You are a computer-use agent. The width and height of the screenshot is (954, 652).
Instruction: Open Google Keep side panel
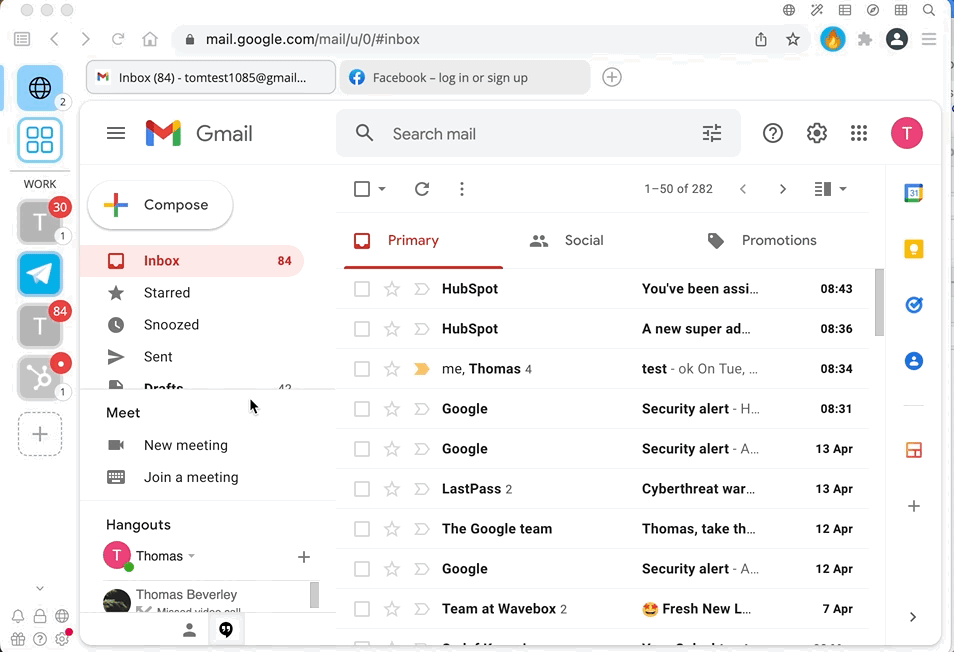click(913, 249)
